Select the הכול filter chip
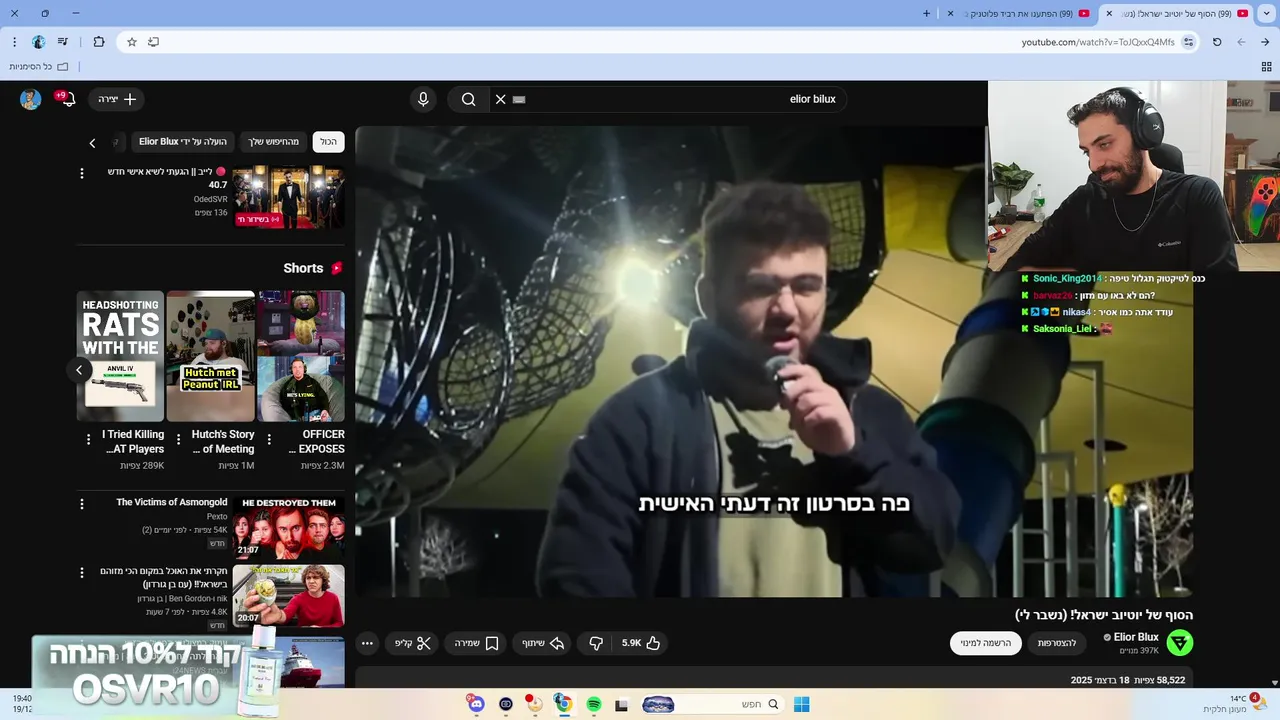 click(x=328, y=142)
